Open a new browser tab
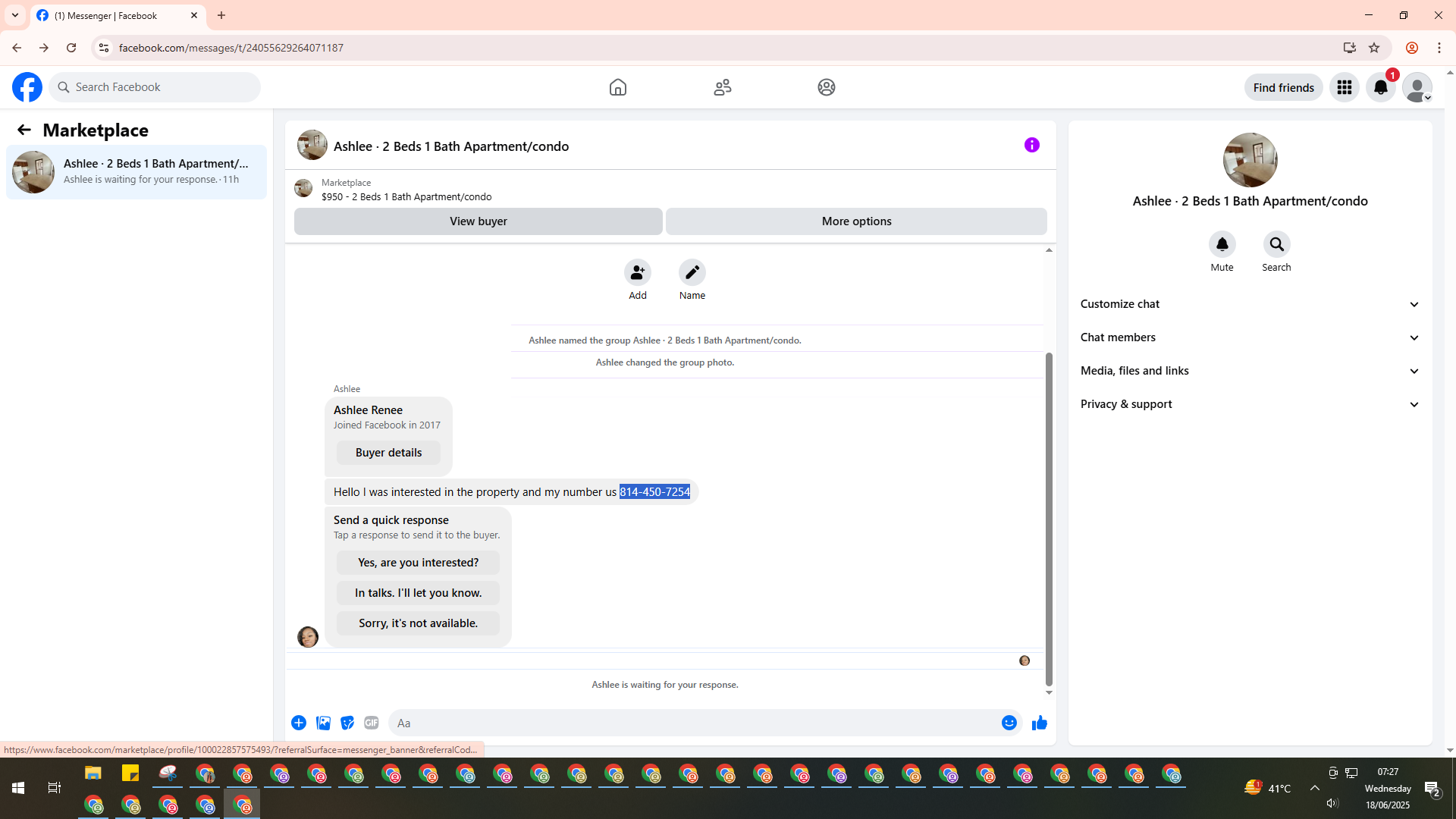 [x=221, y=15]
